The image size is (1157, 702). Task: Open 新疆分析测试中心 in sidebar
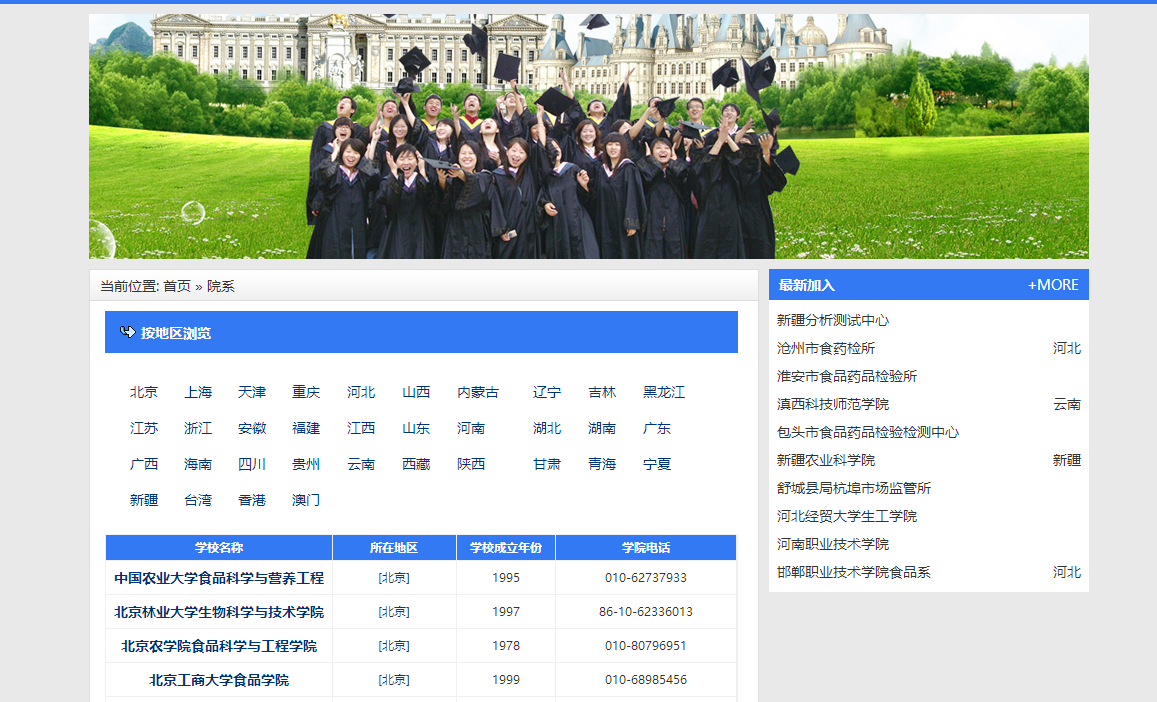833,320
